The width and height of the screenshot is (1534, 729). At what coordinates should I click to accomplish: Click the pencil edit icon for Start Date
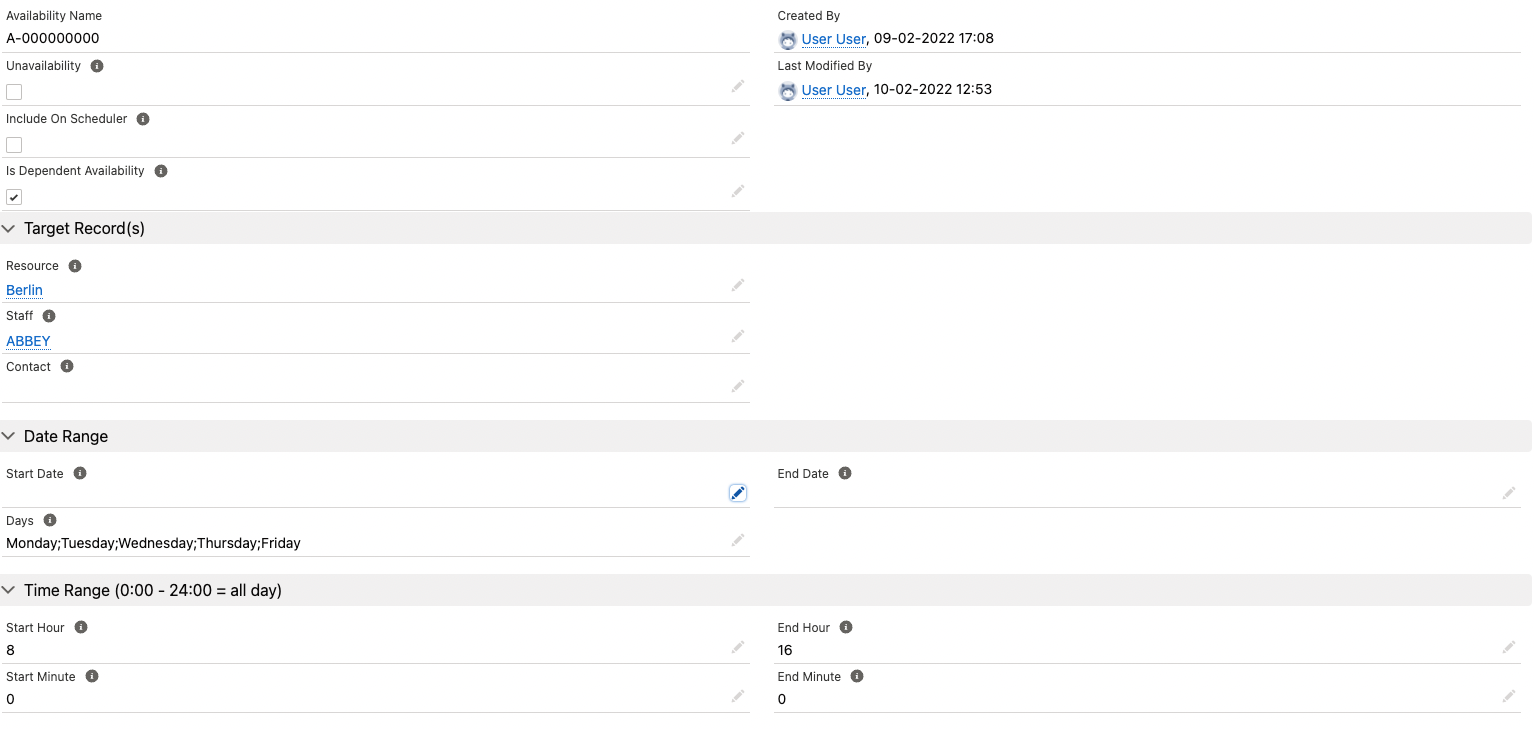pyautogui.click(x=738, y=492)
